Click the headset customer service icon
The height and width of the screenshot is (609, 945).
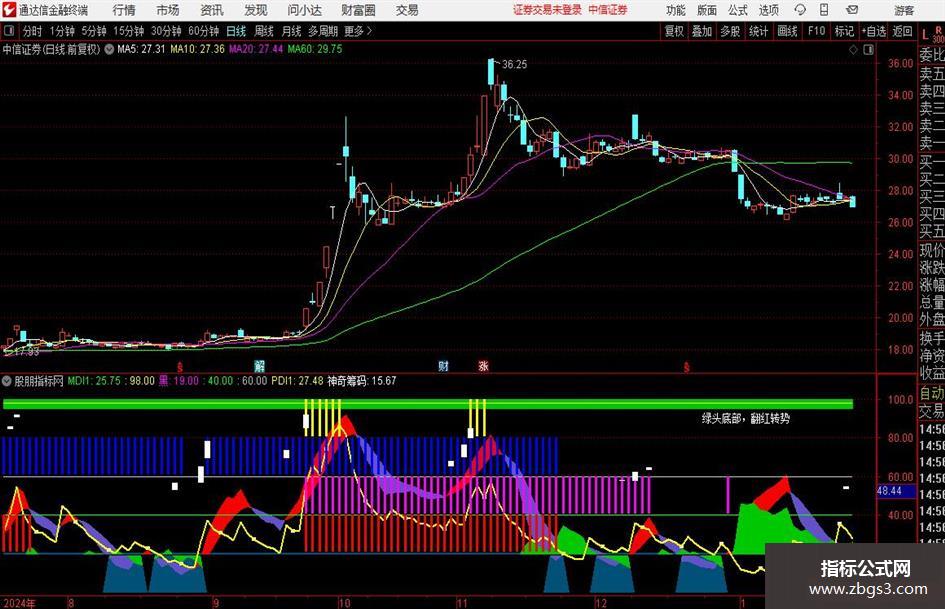click(x=800, y=10)
